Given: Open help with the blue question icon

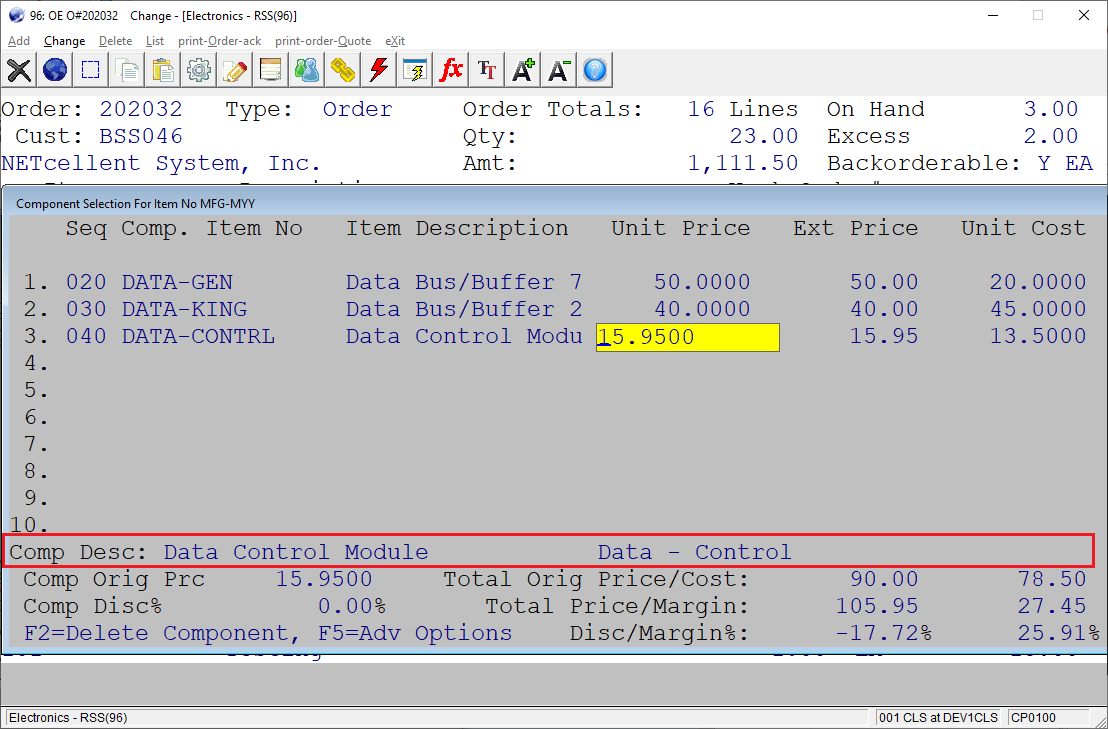Looking at the screenshot, I should pyautogui.click(x=596, y=70).
